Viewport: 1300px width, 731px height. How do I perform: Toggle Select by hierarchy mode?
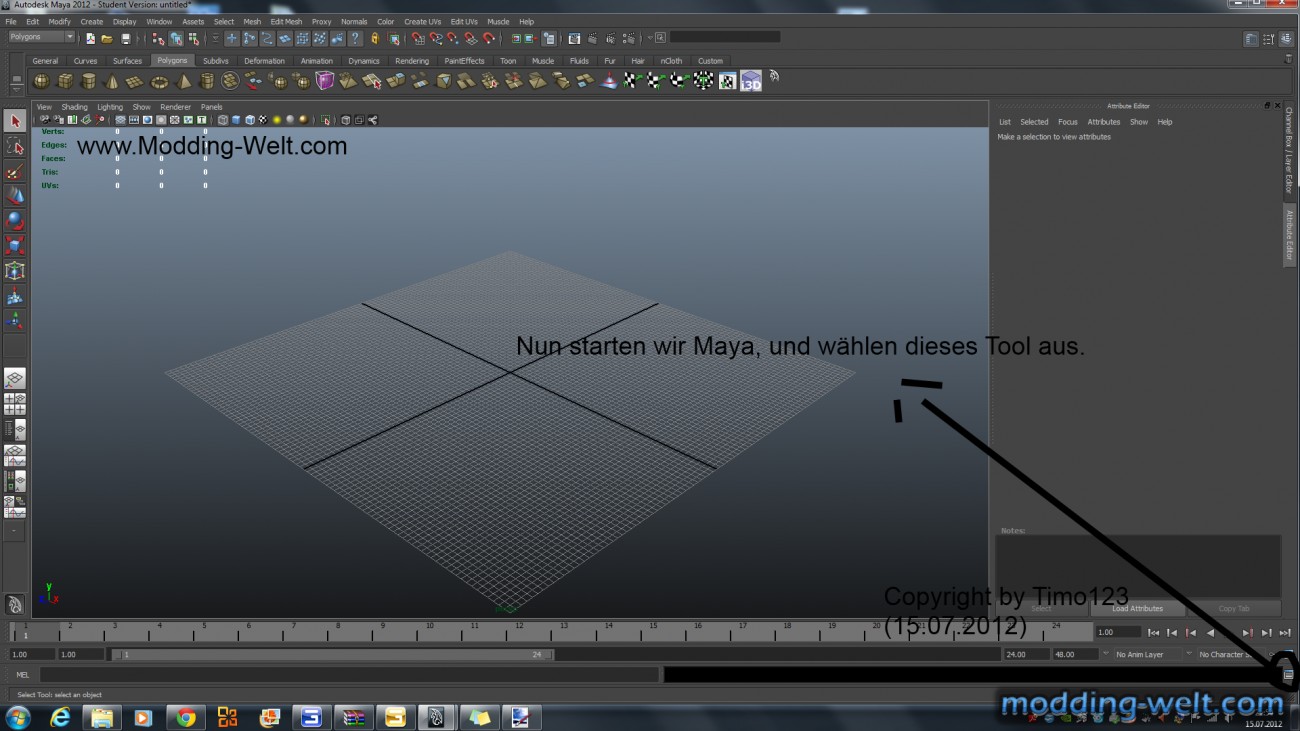pyautogui.click(x=158, y=39)
